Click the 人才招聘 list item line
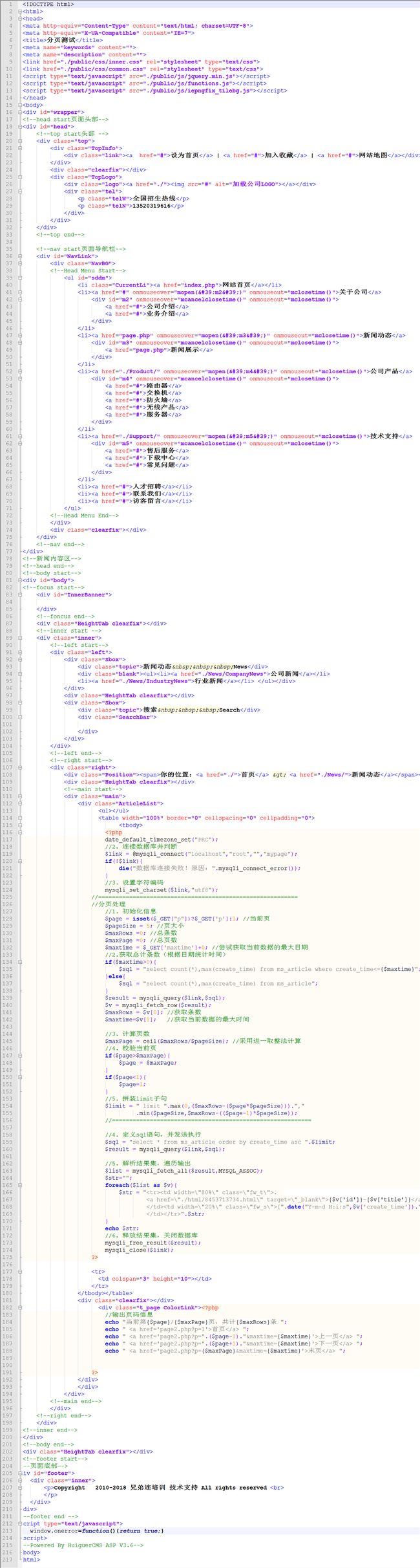 (135, 486)
